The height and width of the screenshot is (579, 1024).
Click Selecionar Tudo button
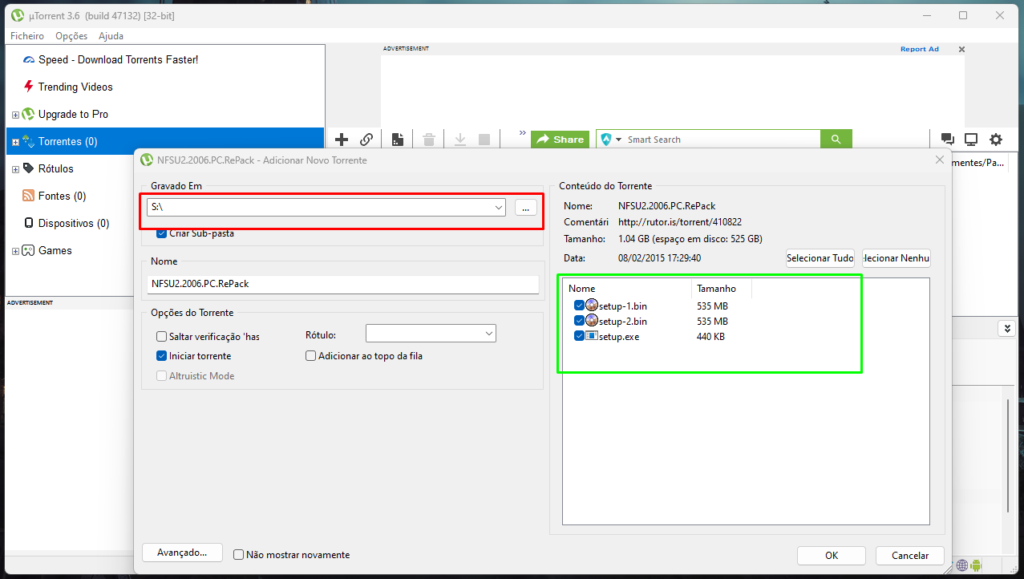click(820, 258)
